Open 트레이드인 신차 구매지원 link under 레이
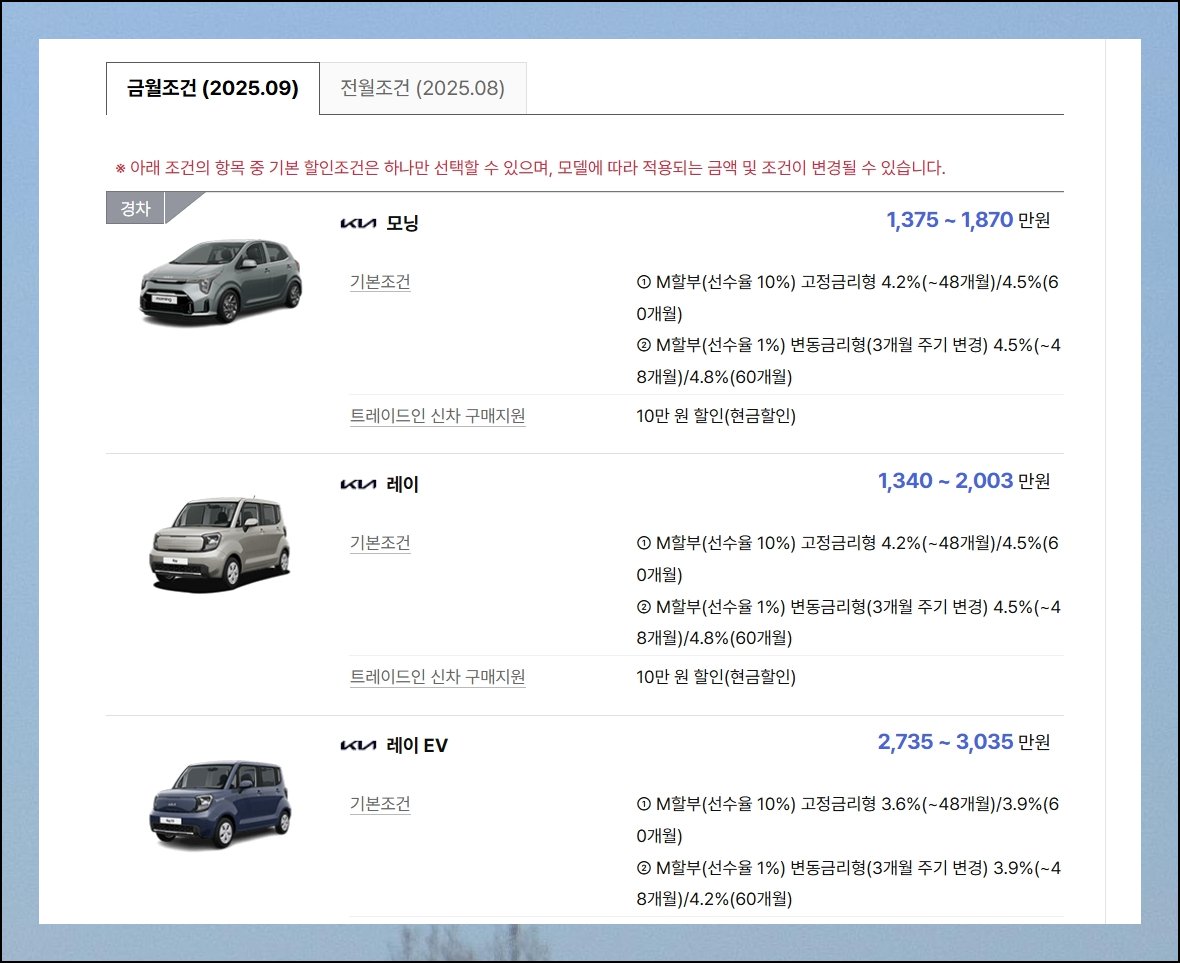Image resolution: width=1180 pixels, height=963 pixels. tap(437, 676)
